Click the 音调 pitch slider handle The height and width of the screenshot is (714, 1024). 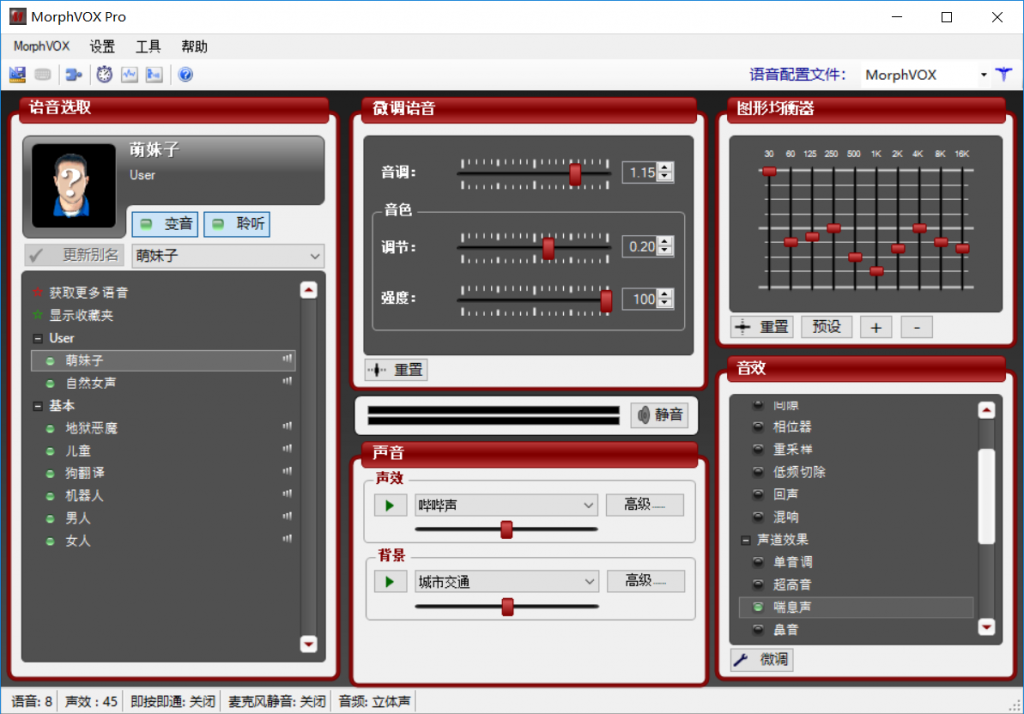pos(575,174)
